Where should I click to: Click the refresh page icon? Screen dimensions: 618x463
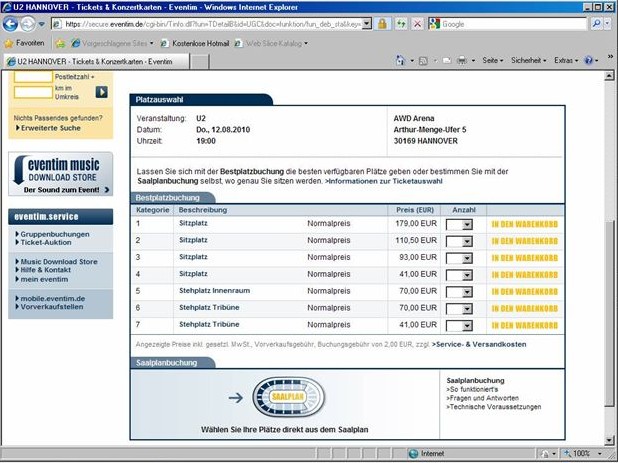click(402, 23)
